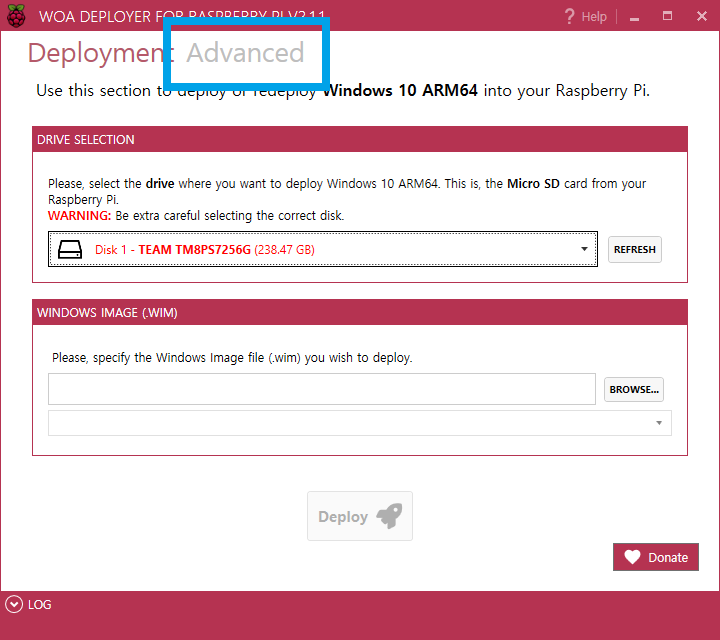Image resolution: width=720 pixels, height=640 pixels.
Task: Click the LOG label
Action: tap(39, 604)
